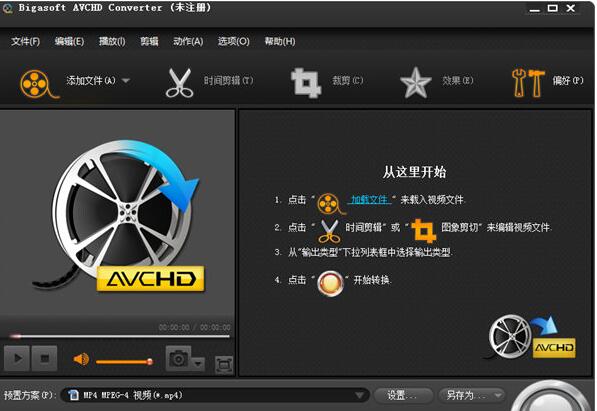Open the 动作(A) menu
Screen dimensions: 597x411
[188, 41]
